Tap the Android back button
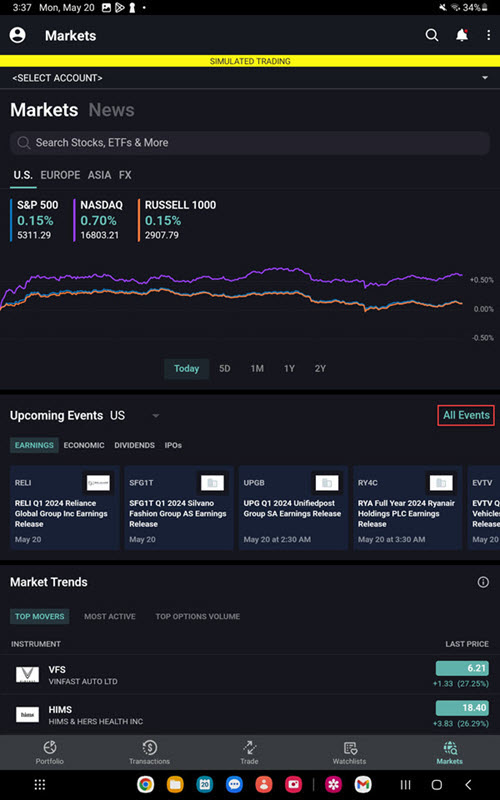Screen dimensions: 500x800 tap(468, 784)
